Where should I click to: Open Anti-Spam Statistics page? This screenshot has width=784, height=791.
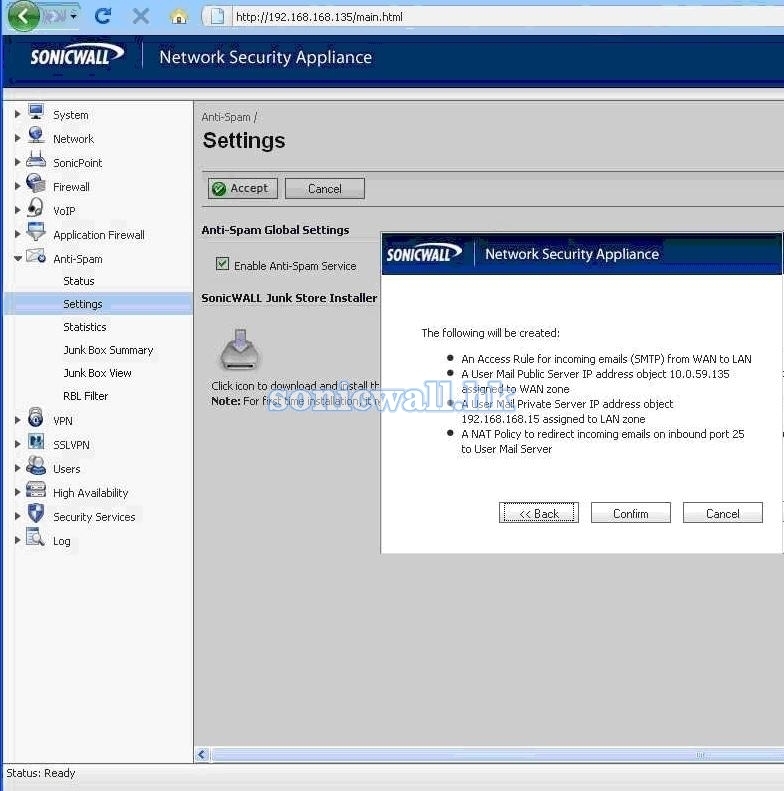pyautogui.click(x=85, y=327)
